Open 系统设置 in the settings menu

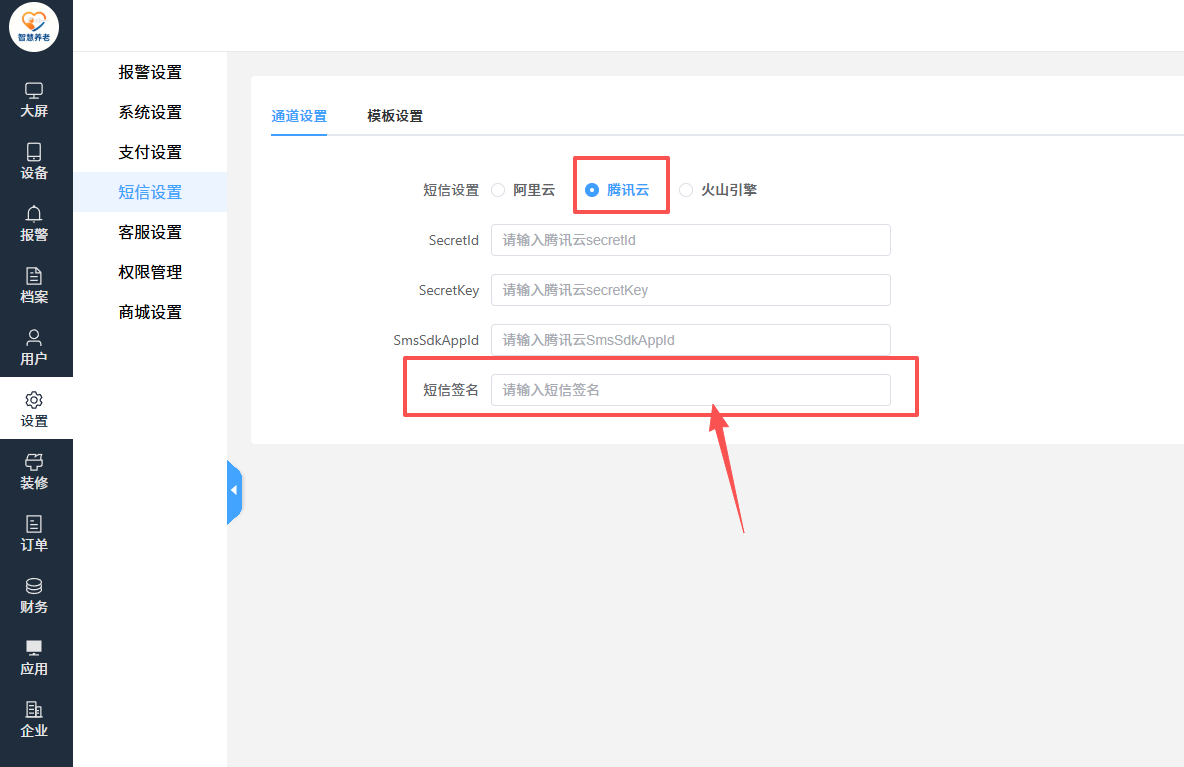[150, 112]
